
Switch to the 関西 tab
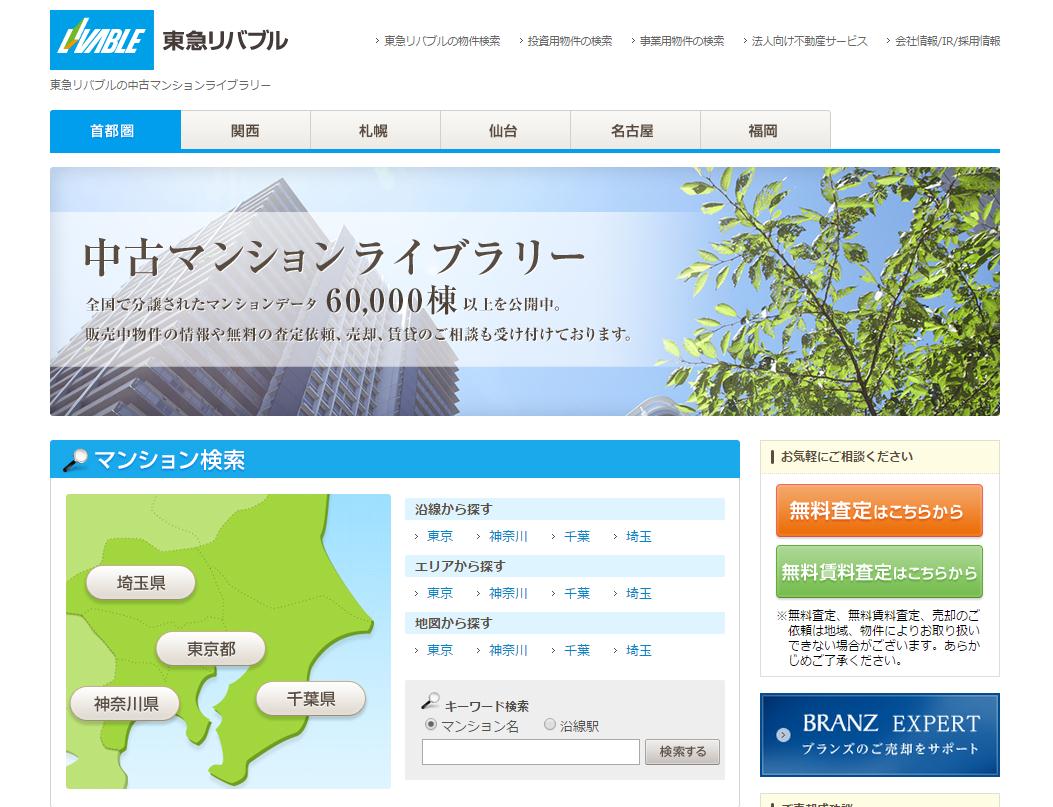point(245,130)
